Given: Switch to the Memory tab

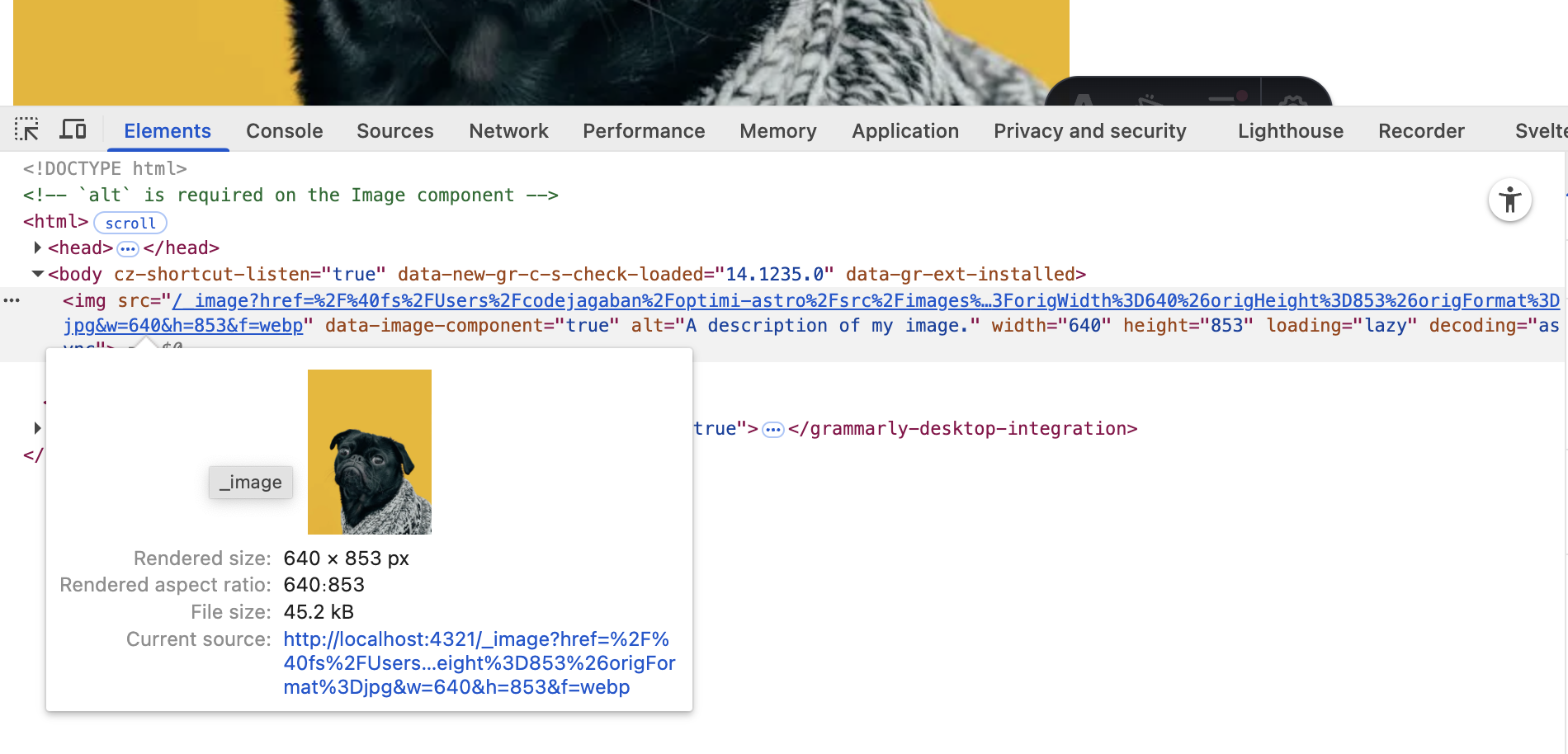Looking at the screenshot, I should (x=777, y=130).
